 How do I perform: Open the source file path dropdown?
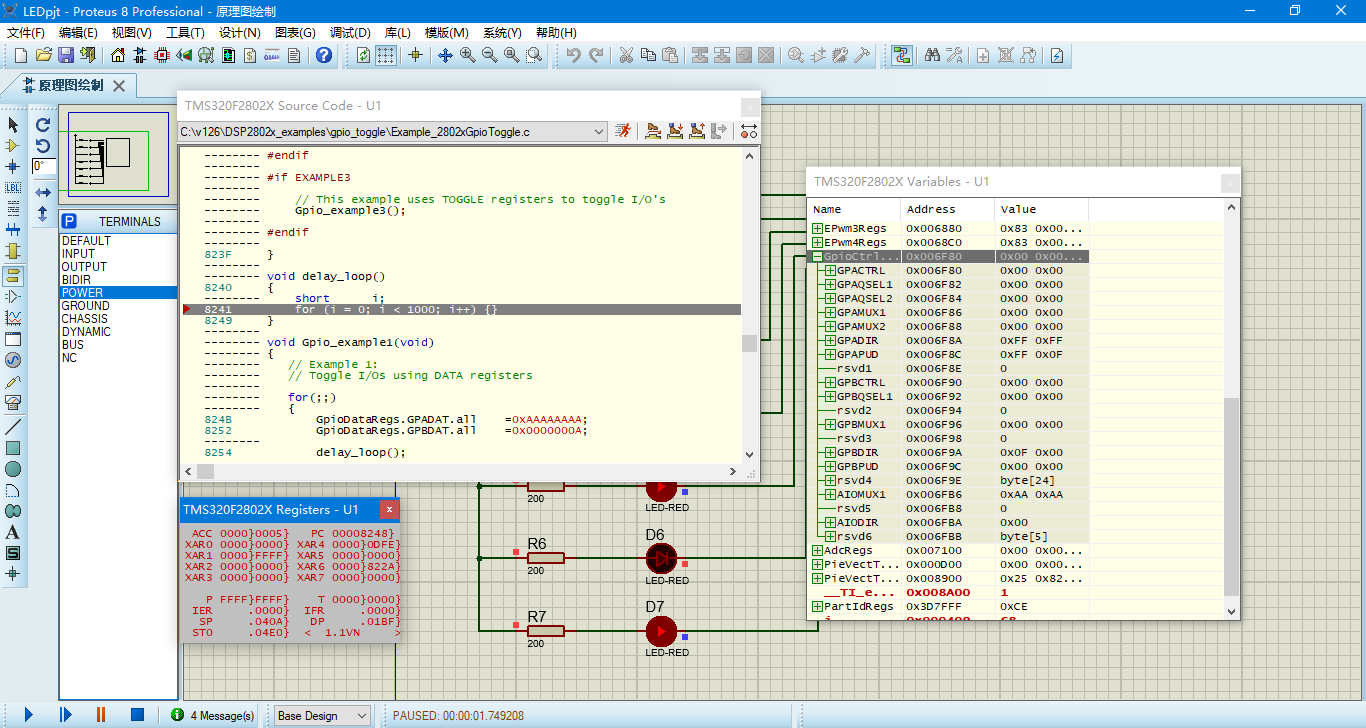[598, 130]
